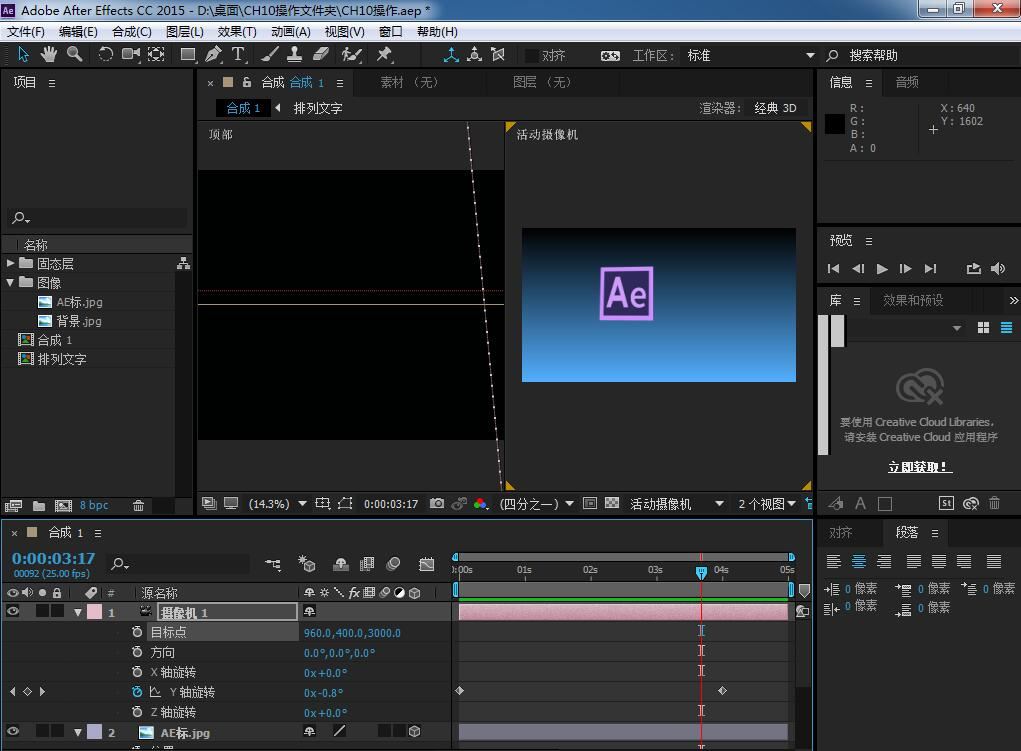Viewport: 1021px width, 751px height.
Task: Open the 动画(A) menu
Action: (290, 32)
